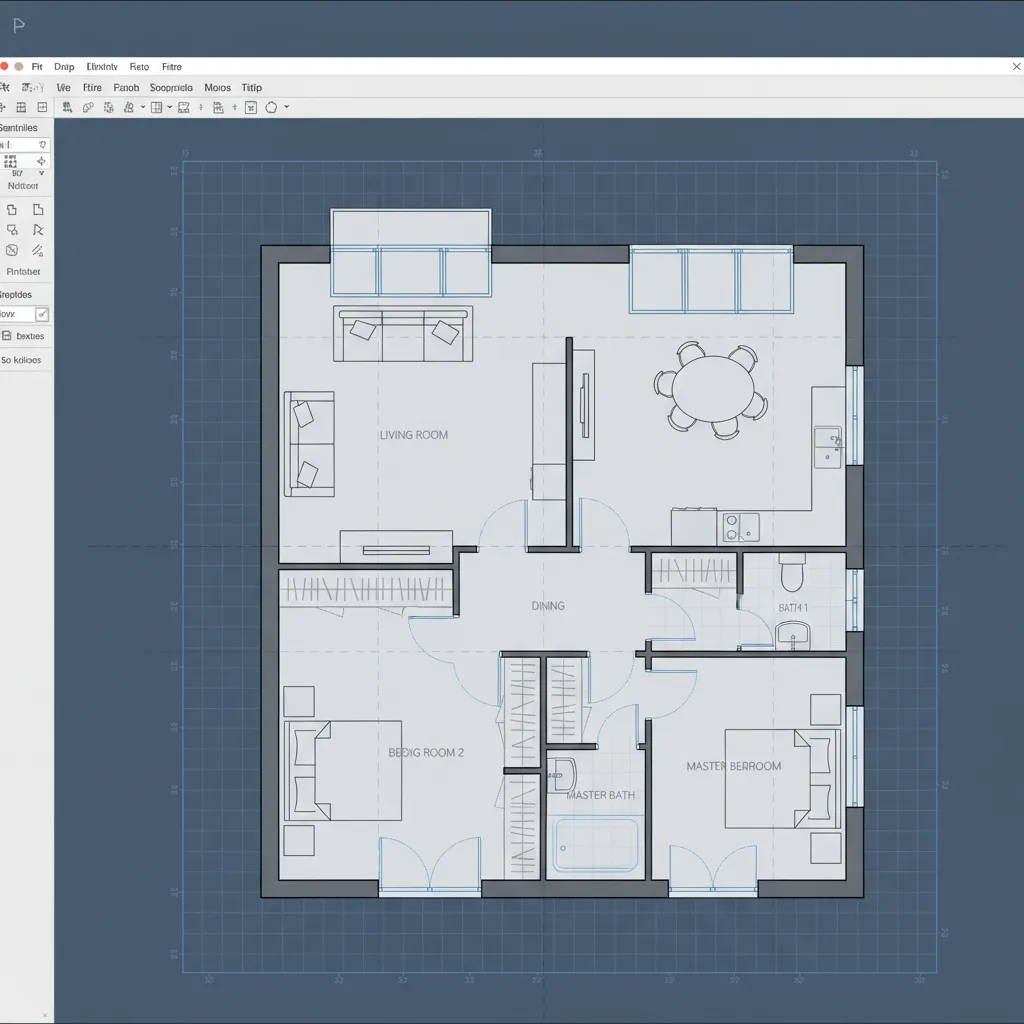The width and height of the screenshot is (1024, 1024).
Task: Click the "bextres" button
Action: click(x=30, y=336)
